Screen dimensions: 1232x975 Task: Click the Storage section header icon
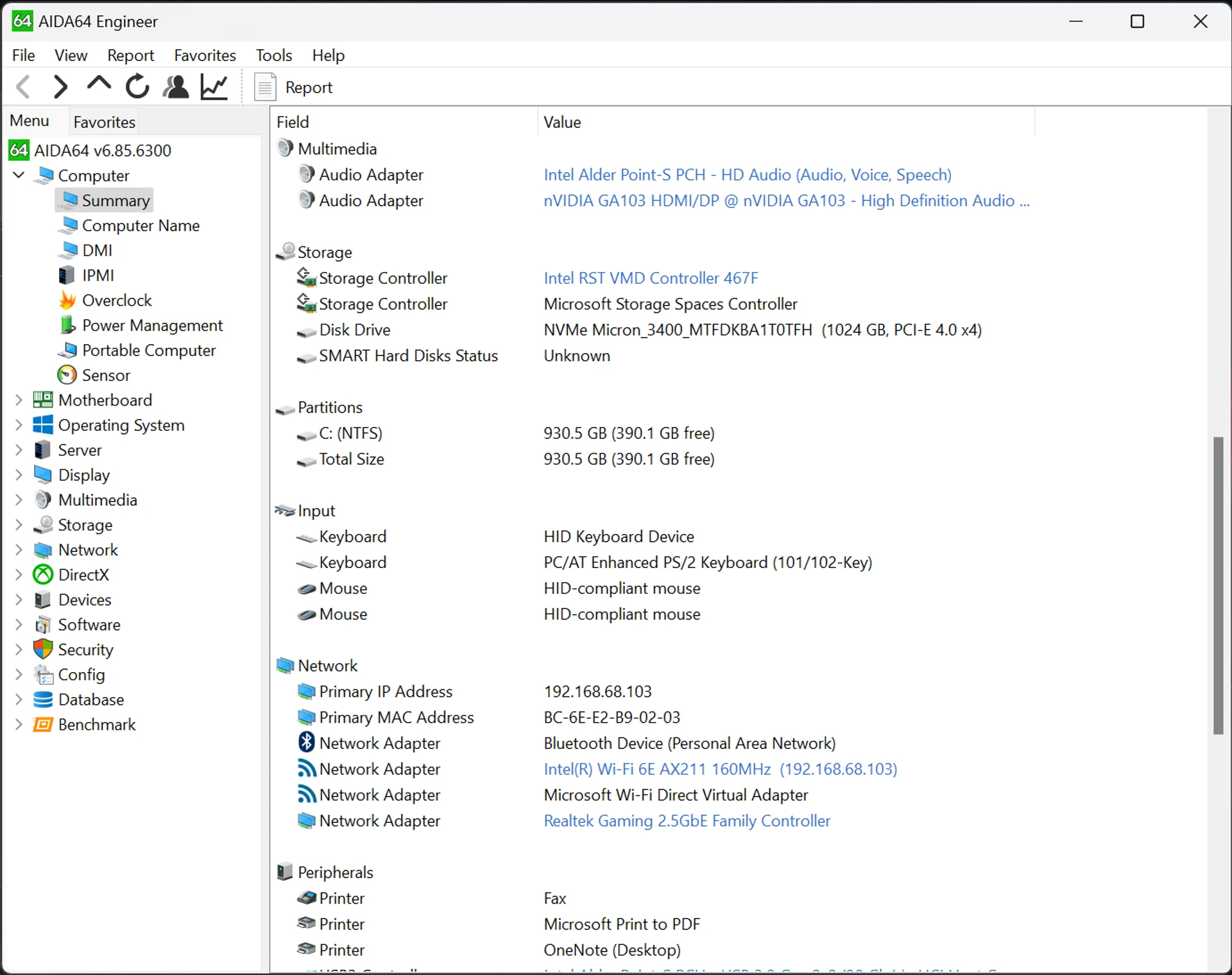286,252
